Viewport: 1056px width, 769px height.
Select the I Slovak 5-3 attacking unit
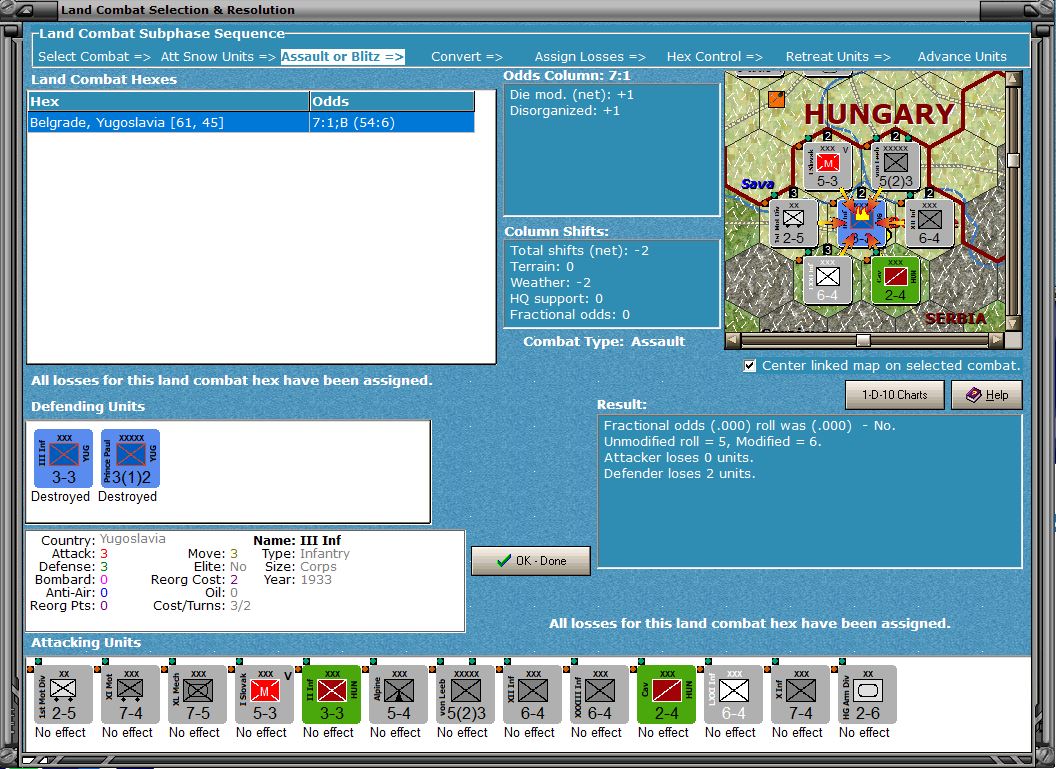[264, 695]
